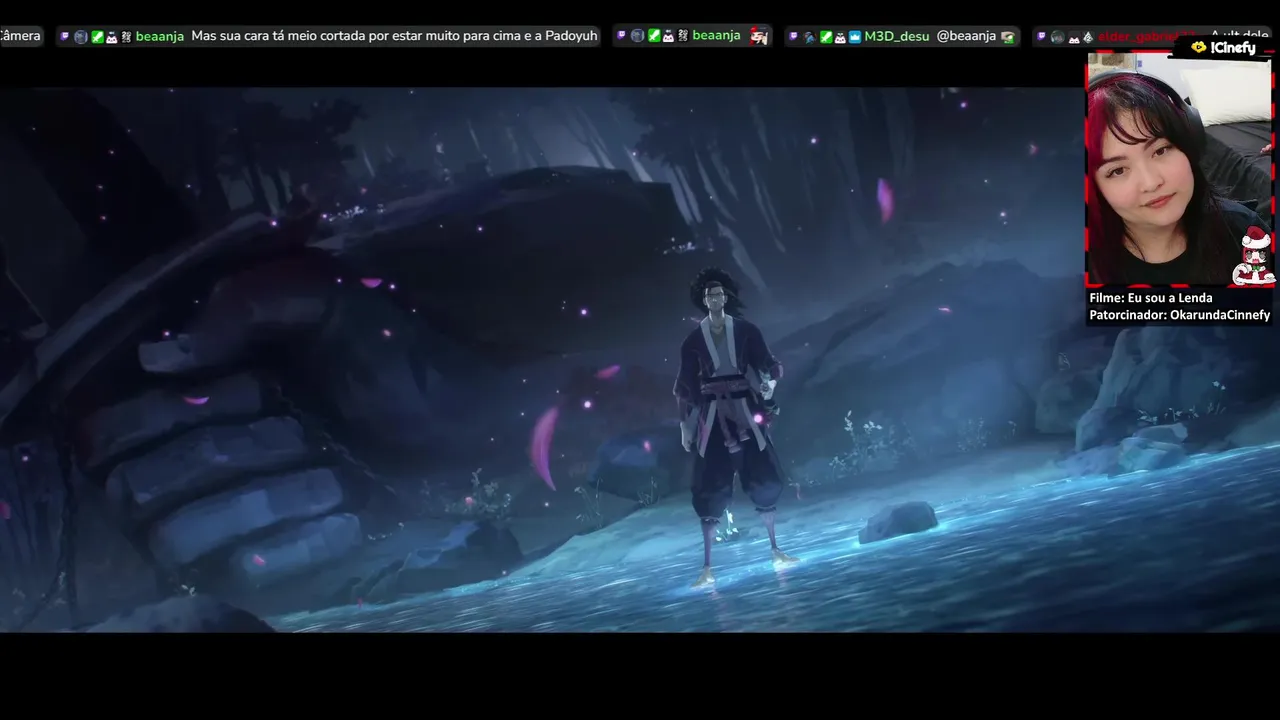Click the !Cinefy command label
This screenshot has width=1280, height=720.
[x=1232, y=47]
